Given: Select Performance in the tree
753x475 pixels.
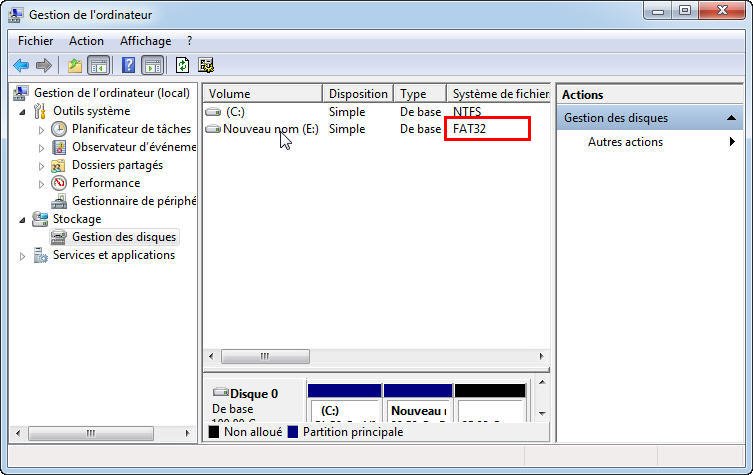Looking at the screenshot, I should click(x=106, y=183).
